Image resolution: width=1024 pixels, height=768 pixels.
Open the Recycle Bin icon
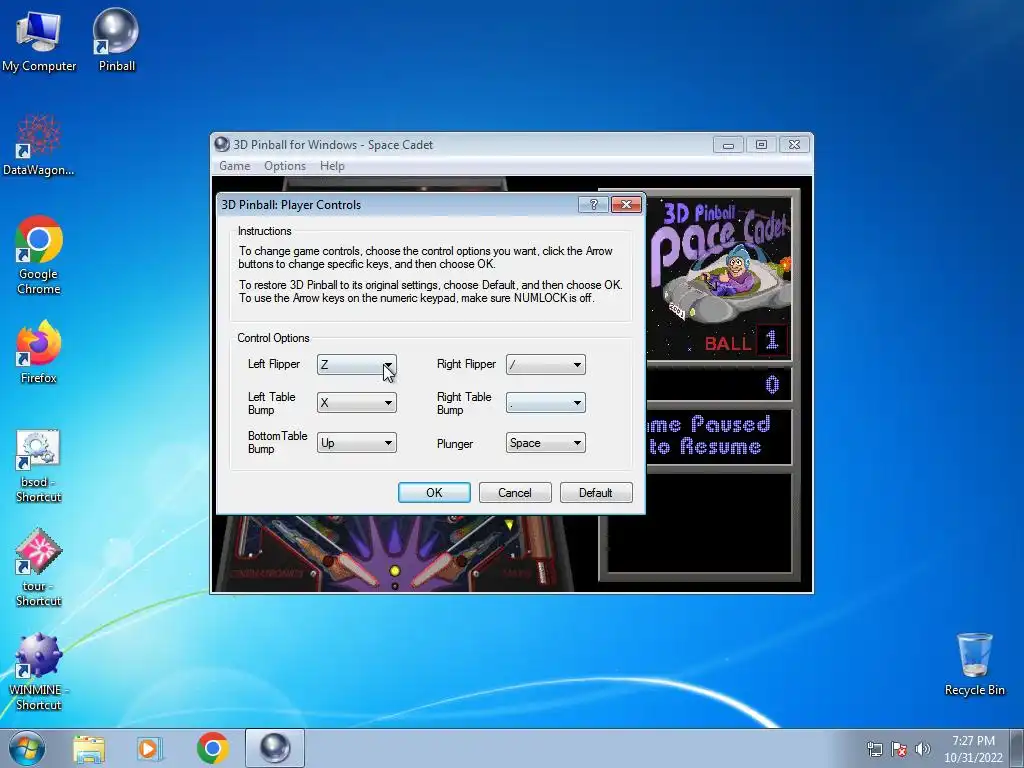pyautogui.click(x=974, y=664)
